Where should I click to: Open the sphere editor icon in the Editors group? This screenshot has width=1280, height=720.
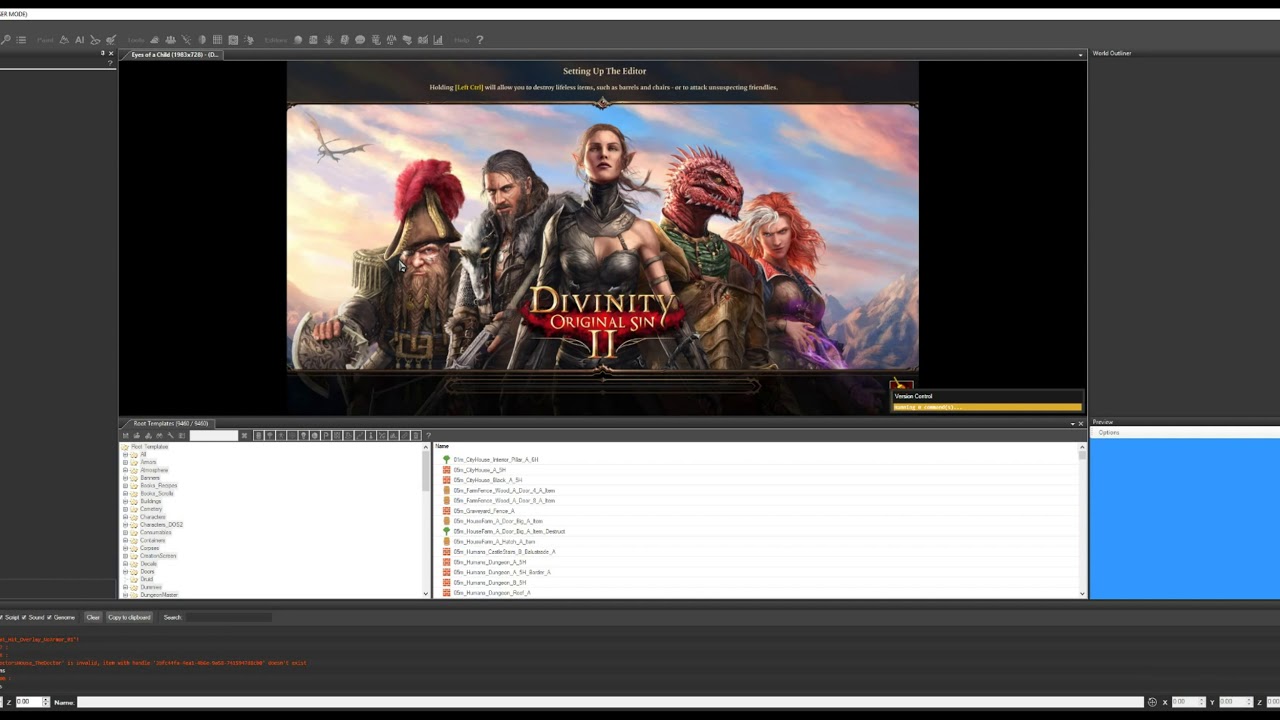(298, 40)
